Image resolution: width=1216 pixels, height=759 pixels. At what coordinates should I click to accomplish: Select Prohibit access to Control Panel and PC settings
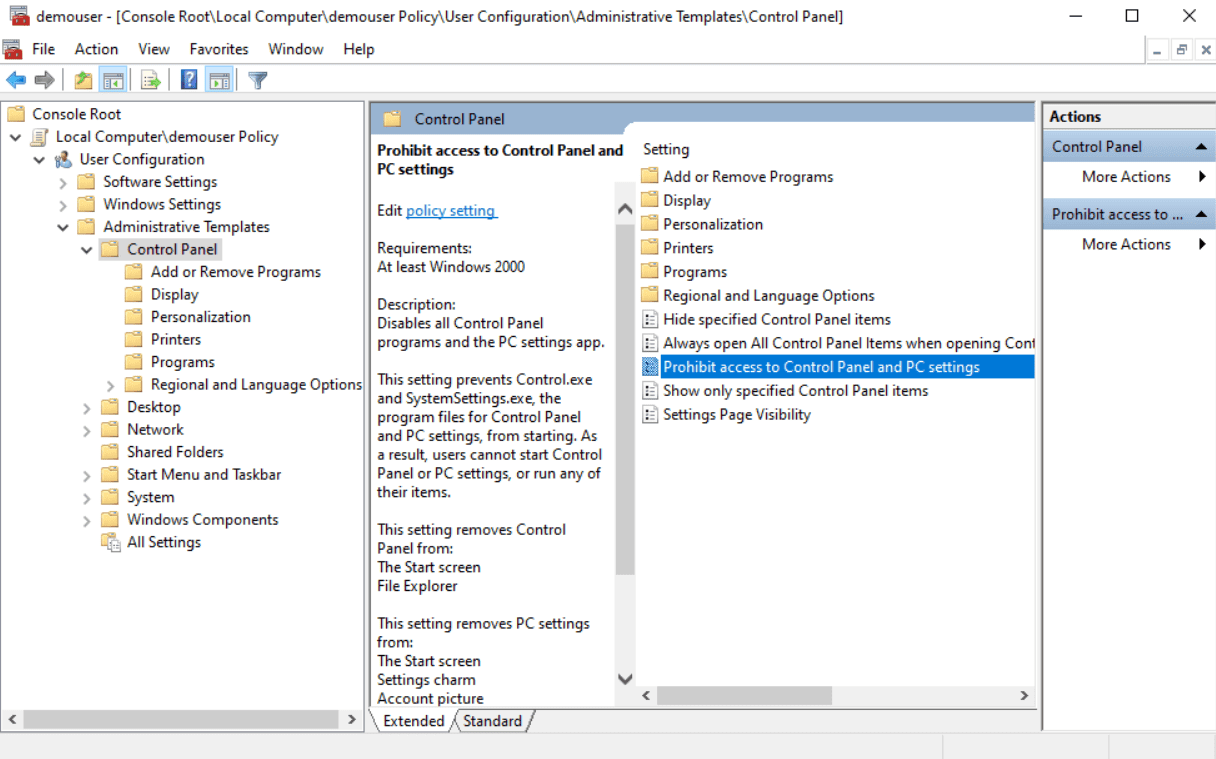[836, 367]
